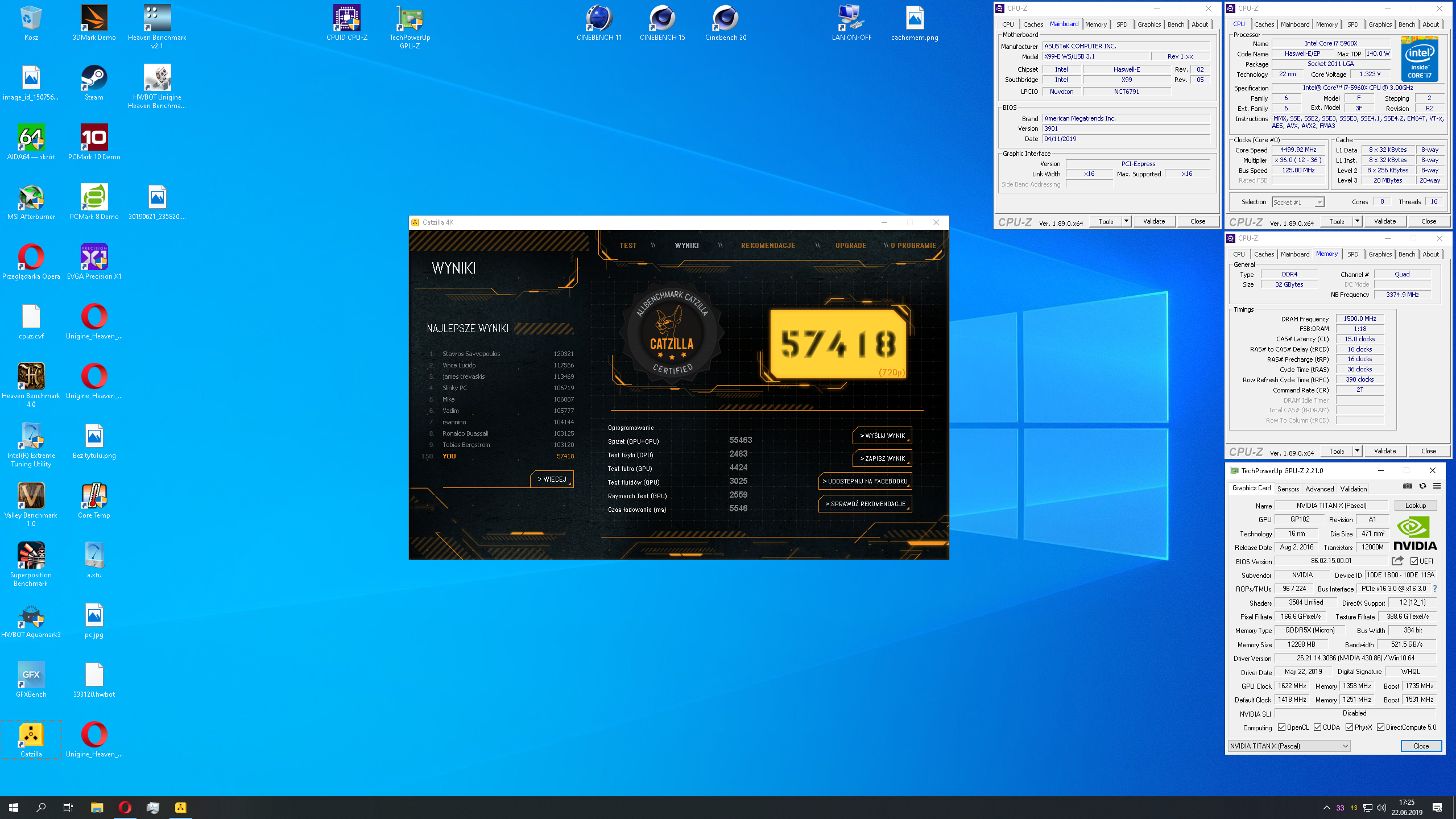Image resolution: width=1456 pixels, height=819 pixels.
Task: Launch MSI Afterburner shortcut
Action: [x=31, y=202]
